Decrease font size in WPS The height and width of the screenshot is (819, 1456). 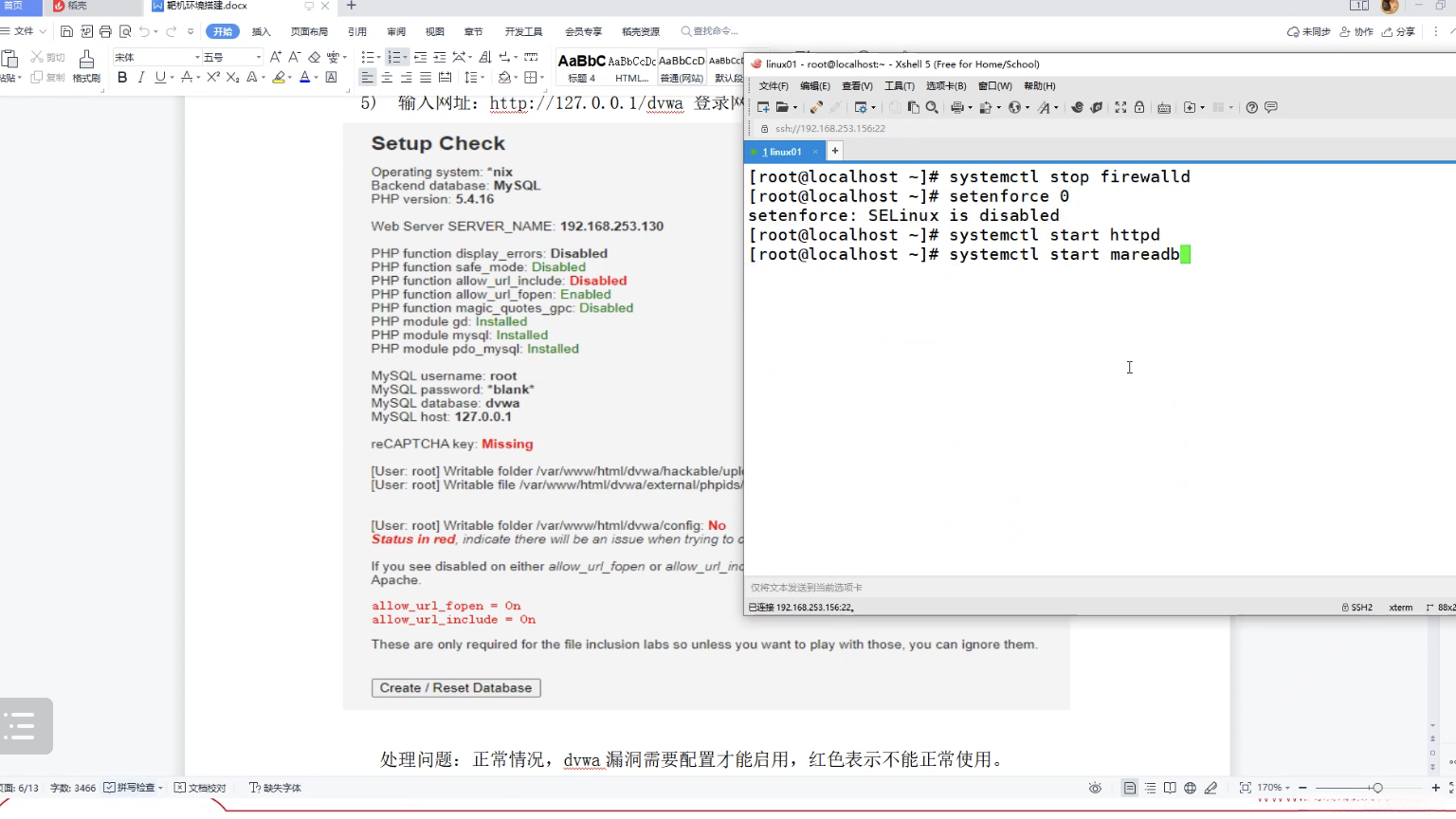(x=294, y=57)
